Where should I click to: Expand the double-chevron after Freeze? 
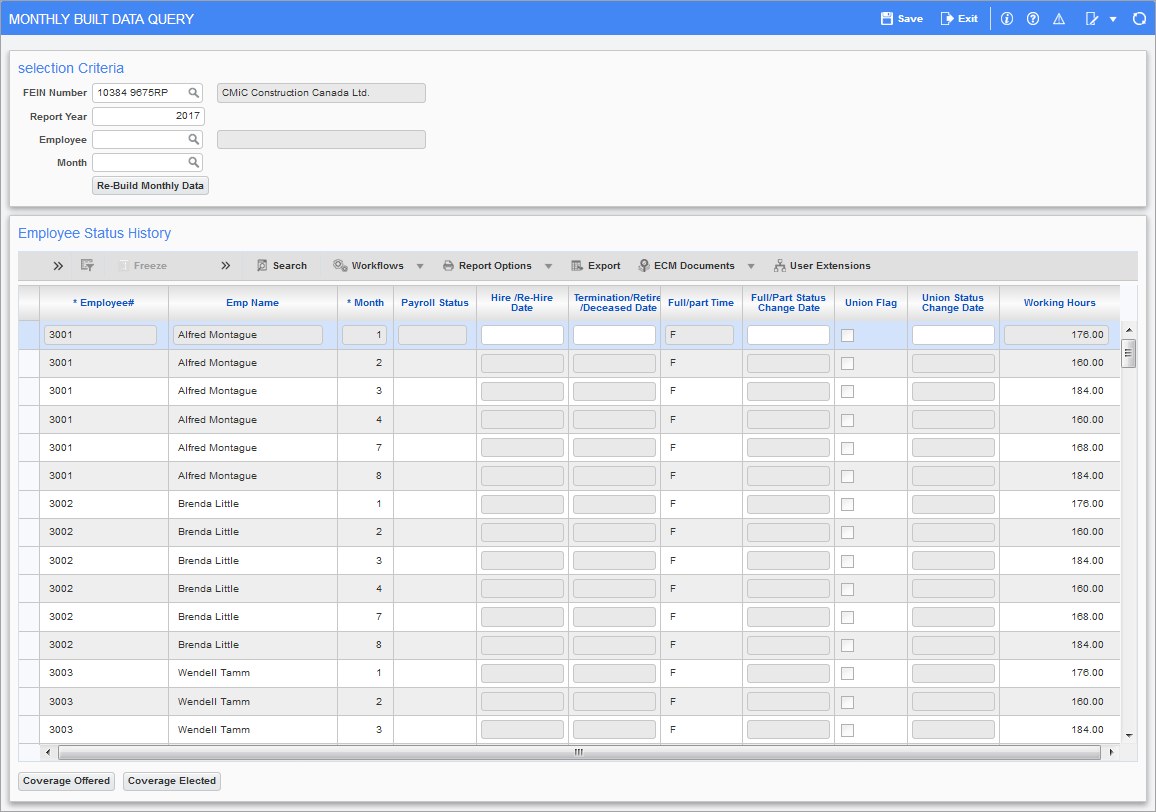click(x=226, y=266)
